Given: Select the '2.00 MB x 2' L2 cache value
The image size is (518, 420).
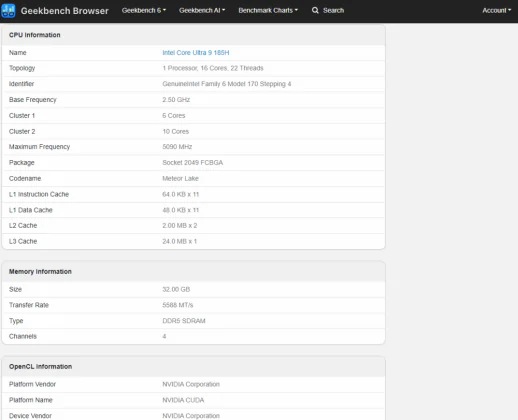Looking at the screenshot, I should pyautogui.click(x=180, y=226).
